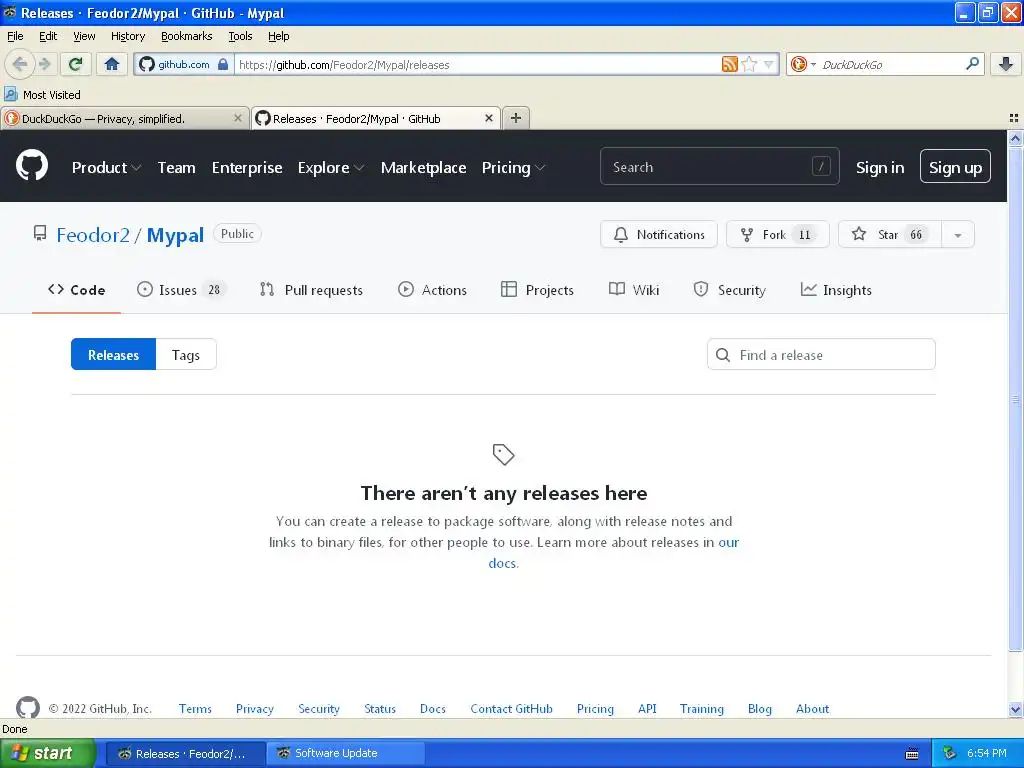Expand the Pricing dropdown in header
This screenshot has width=1024, height=768.
coord(513,168)
